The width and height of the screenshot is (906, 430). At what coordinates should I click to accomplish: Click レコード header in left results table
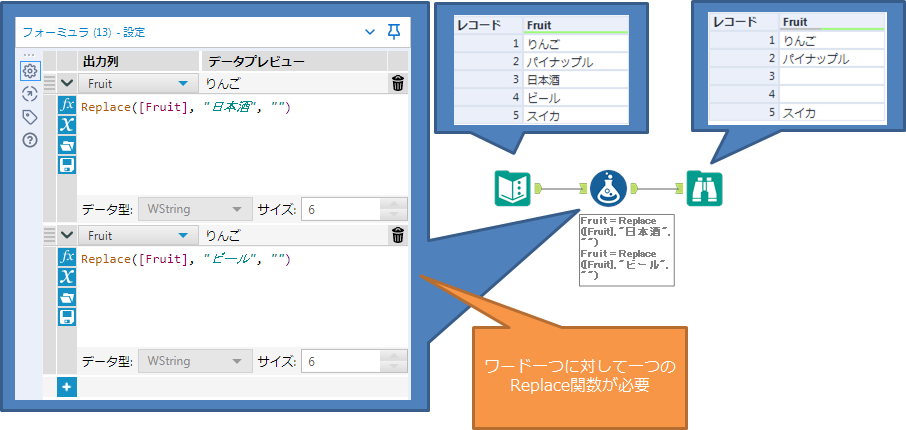488,25
